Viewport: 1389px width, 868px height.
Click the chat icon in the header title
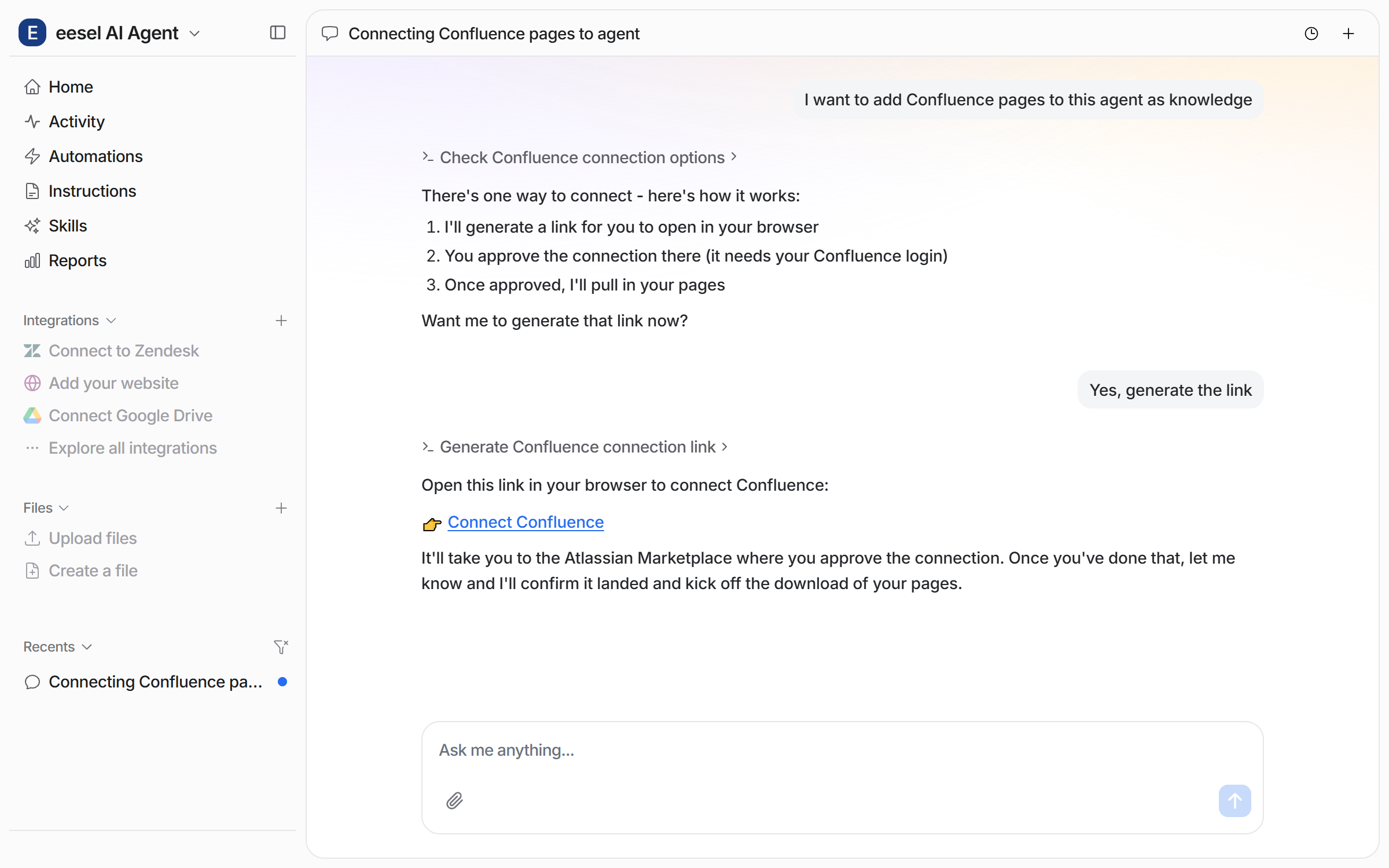coord(330,34)
